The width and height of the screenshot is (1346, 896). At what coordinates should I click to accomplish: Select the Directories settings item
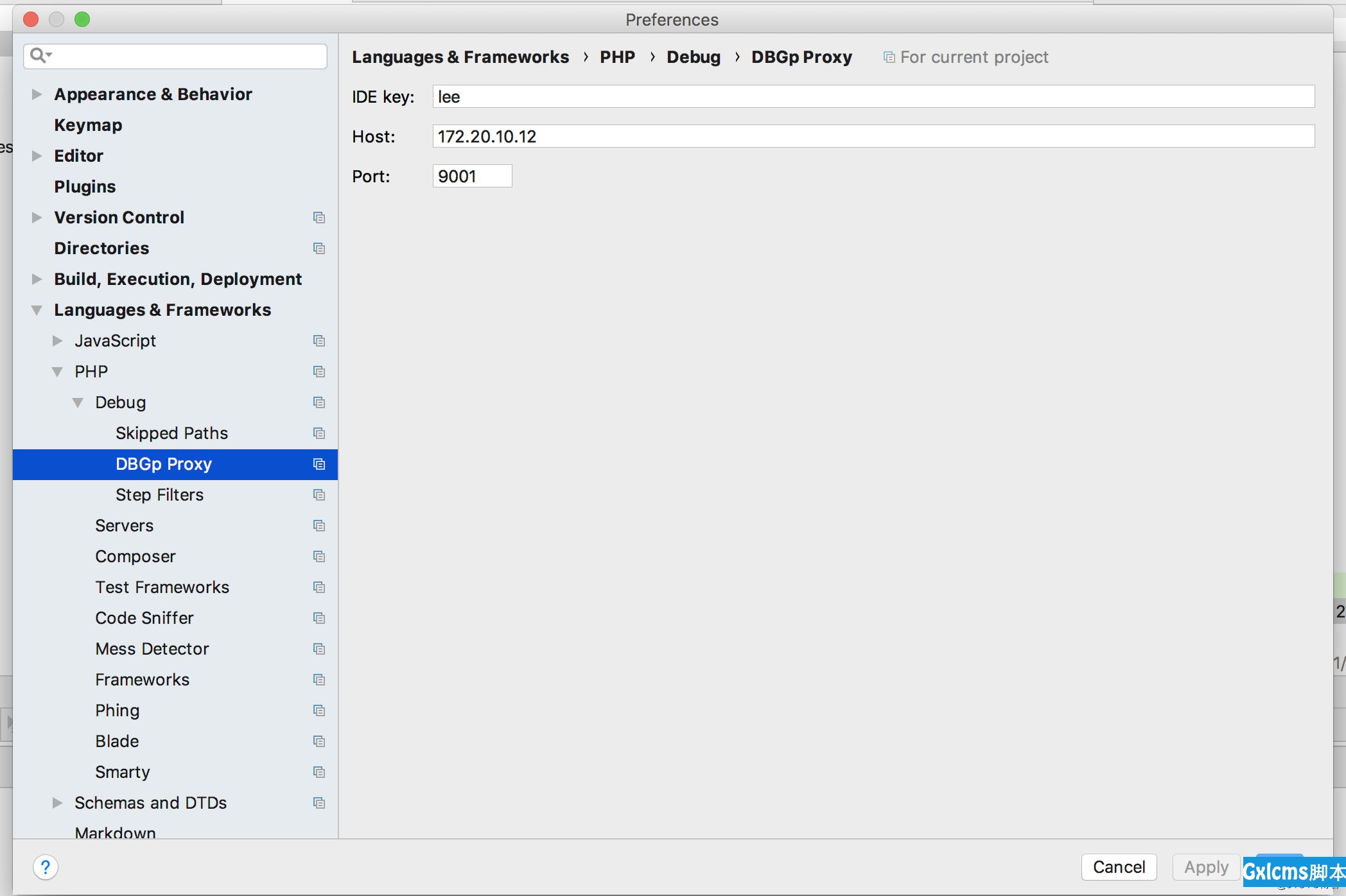(101, 248)
